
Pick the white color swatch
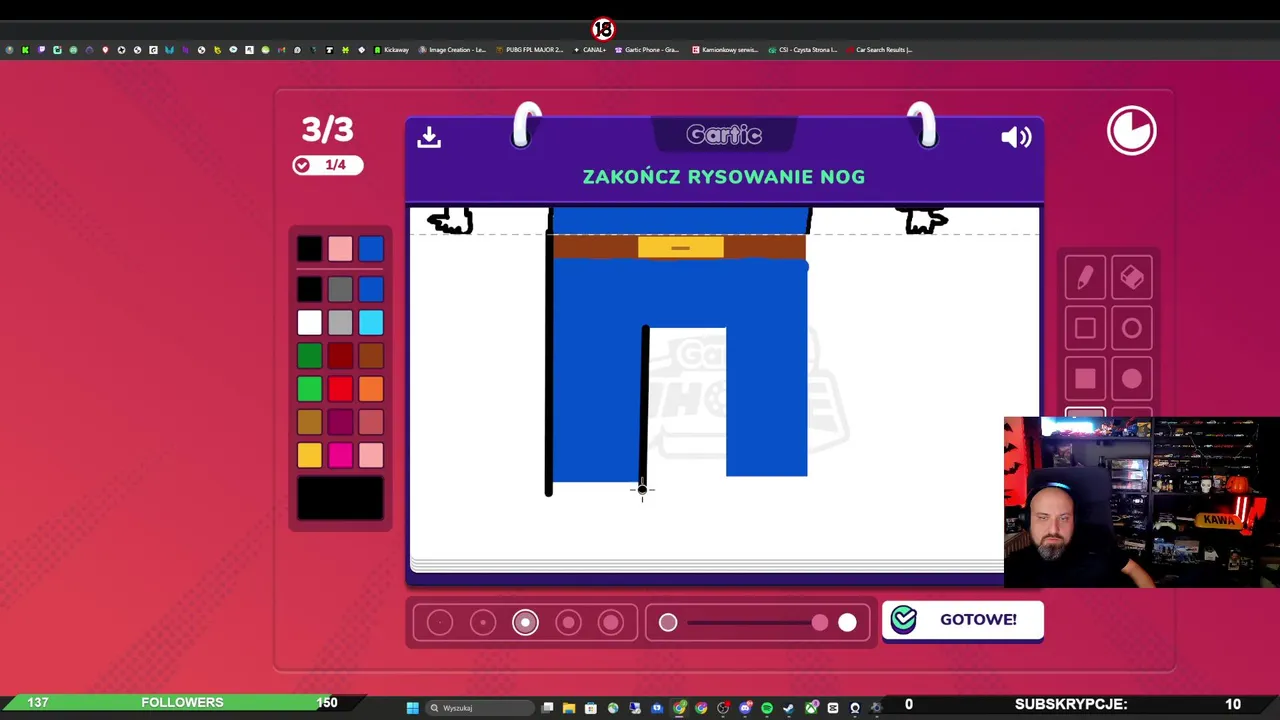pos(310,322)
